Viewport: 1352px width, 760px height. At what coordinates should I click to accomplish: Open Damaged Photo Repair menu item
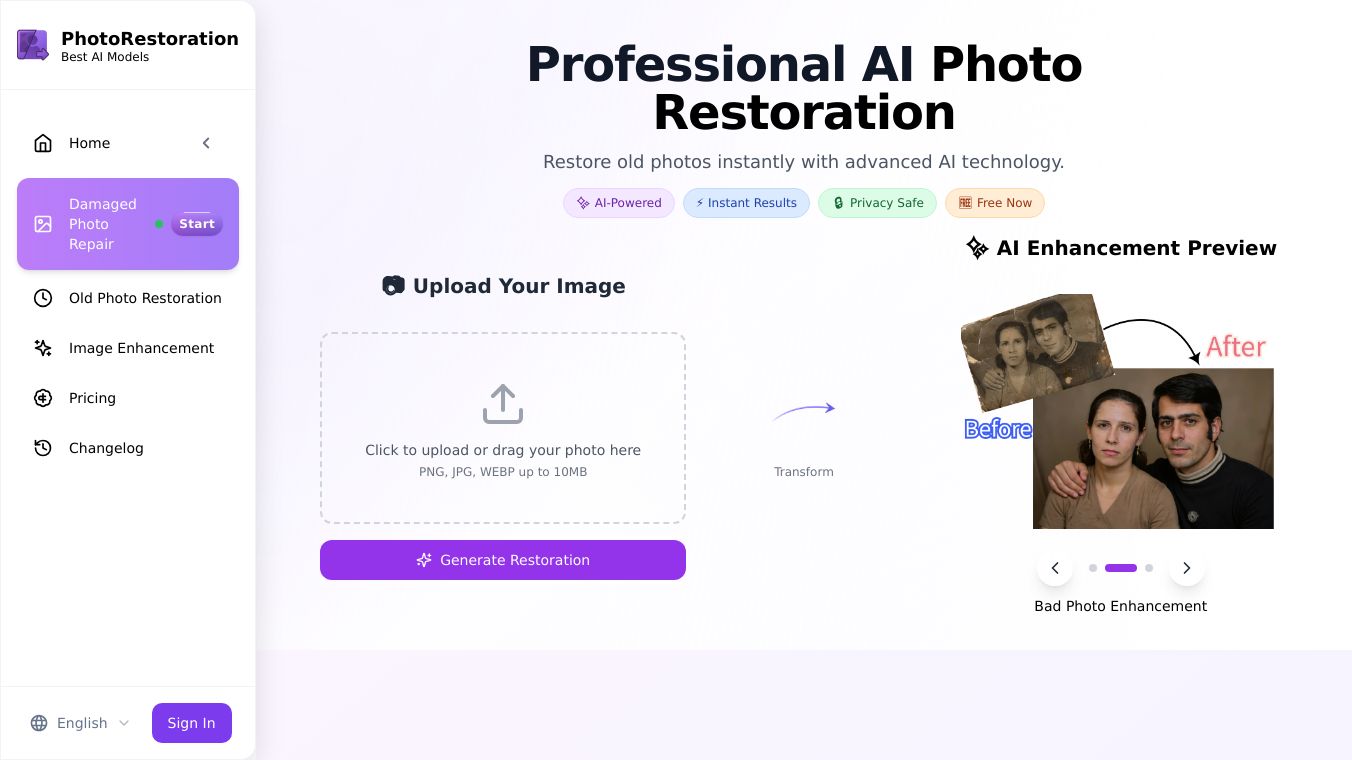[x=128, y=224]
